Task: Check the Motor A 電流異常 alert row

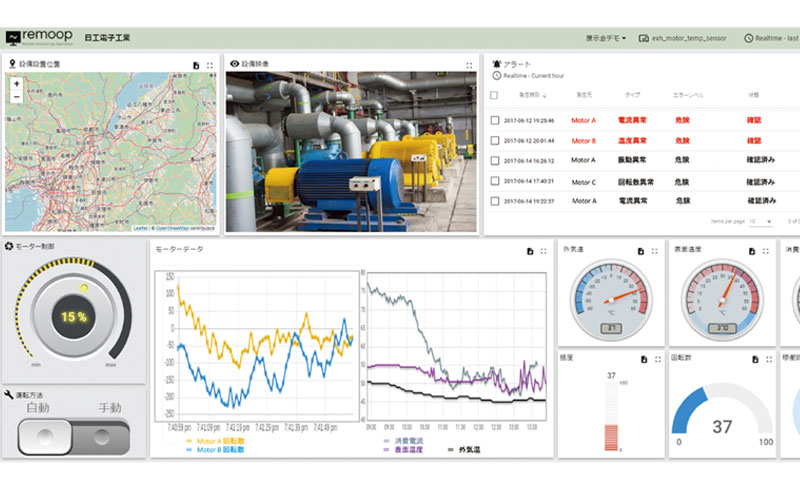Action: (x=495, y=120)
